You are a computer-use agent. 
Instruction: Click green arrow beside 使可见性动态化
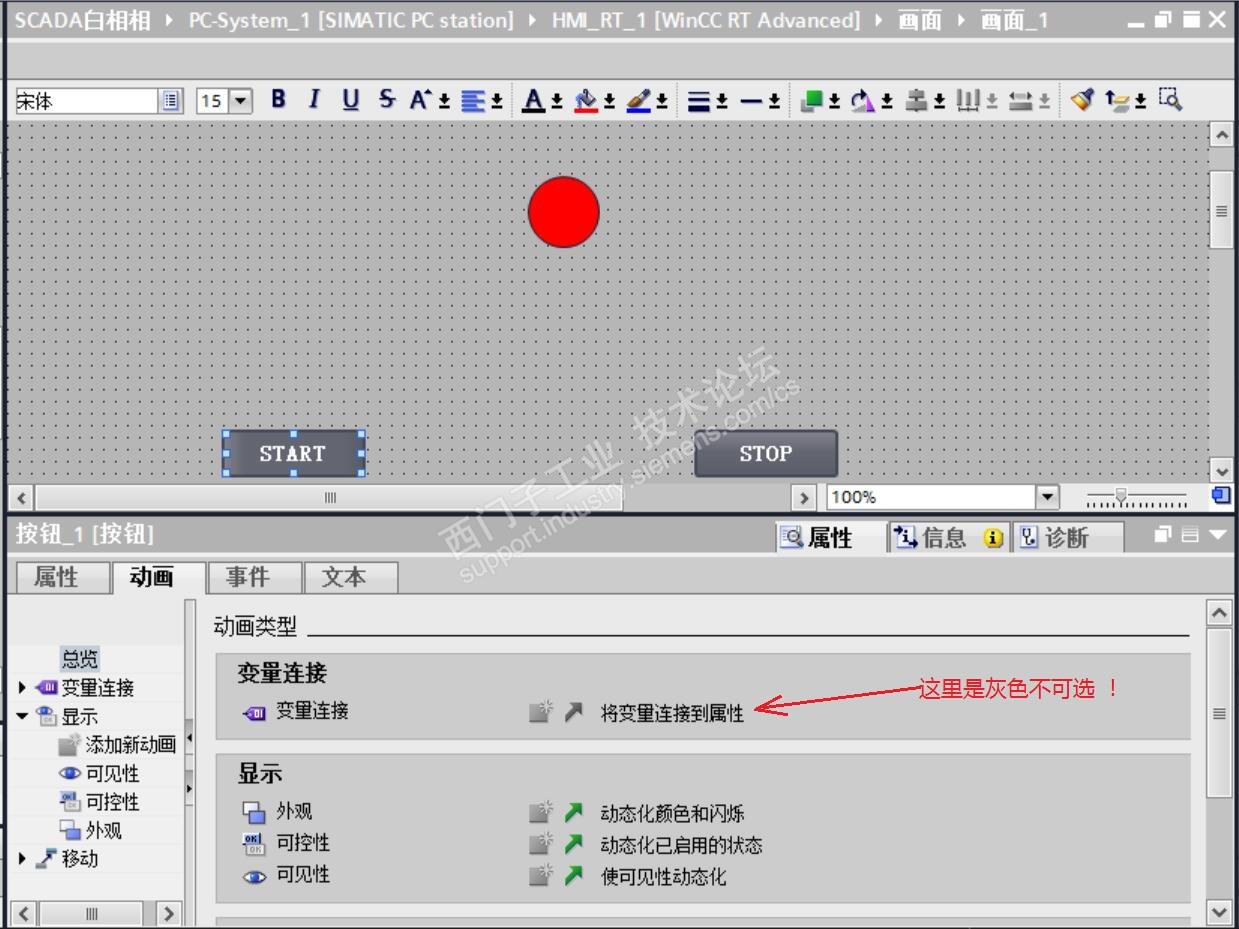573,876
